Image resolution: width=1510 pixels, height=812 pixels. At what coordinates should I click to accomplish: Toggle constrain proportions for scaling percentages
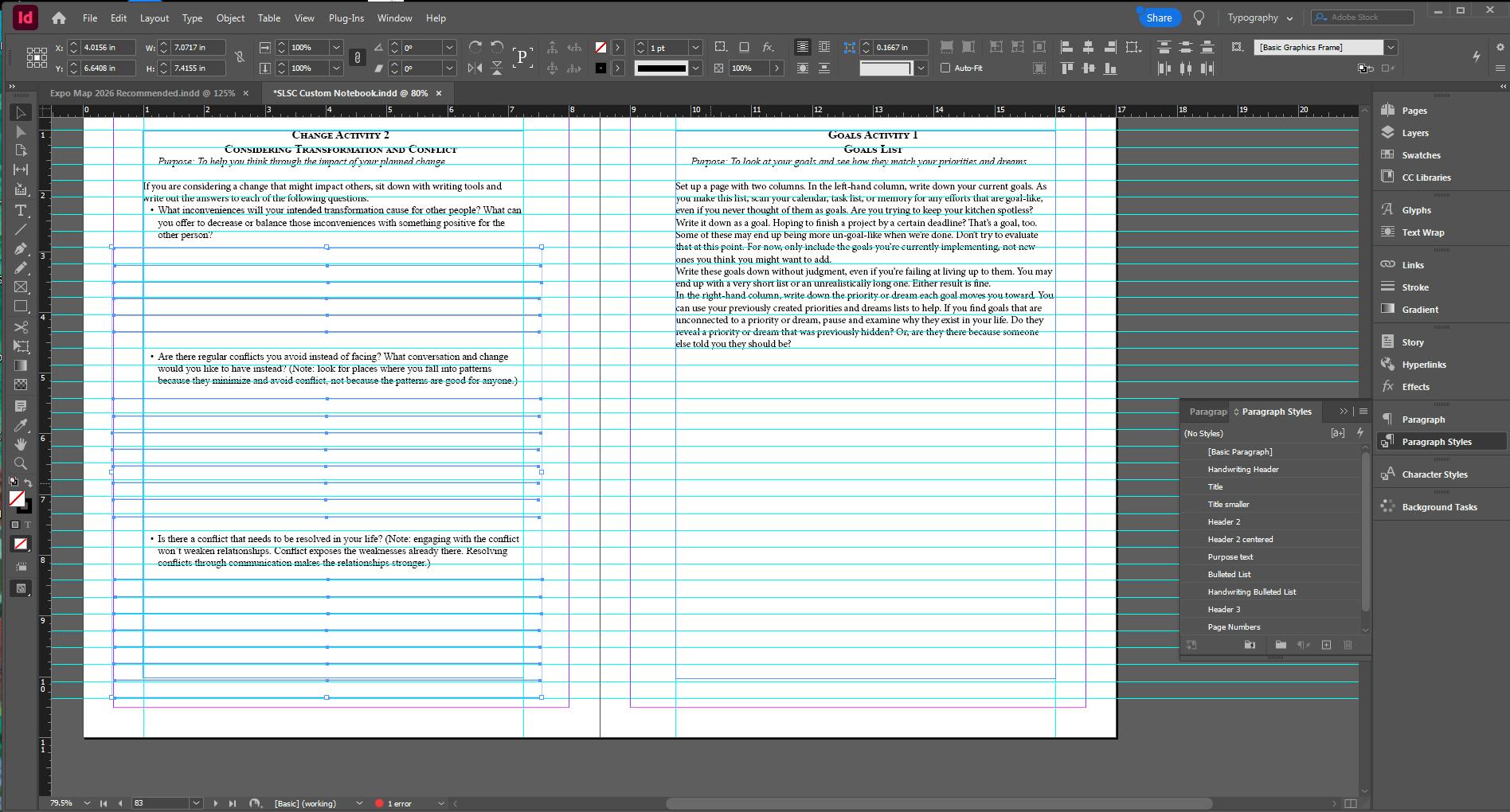[x=358, y=57]
